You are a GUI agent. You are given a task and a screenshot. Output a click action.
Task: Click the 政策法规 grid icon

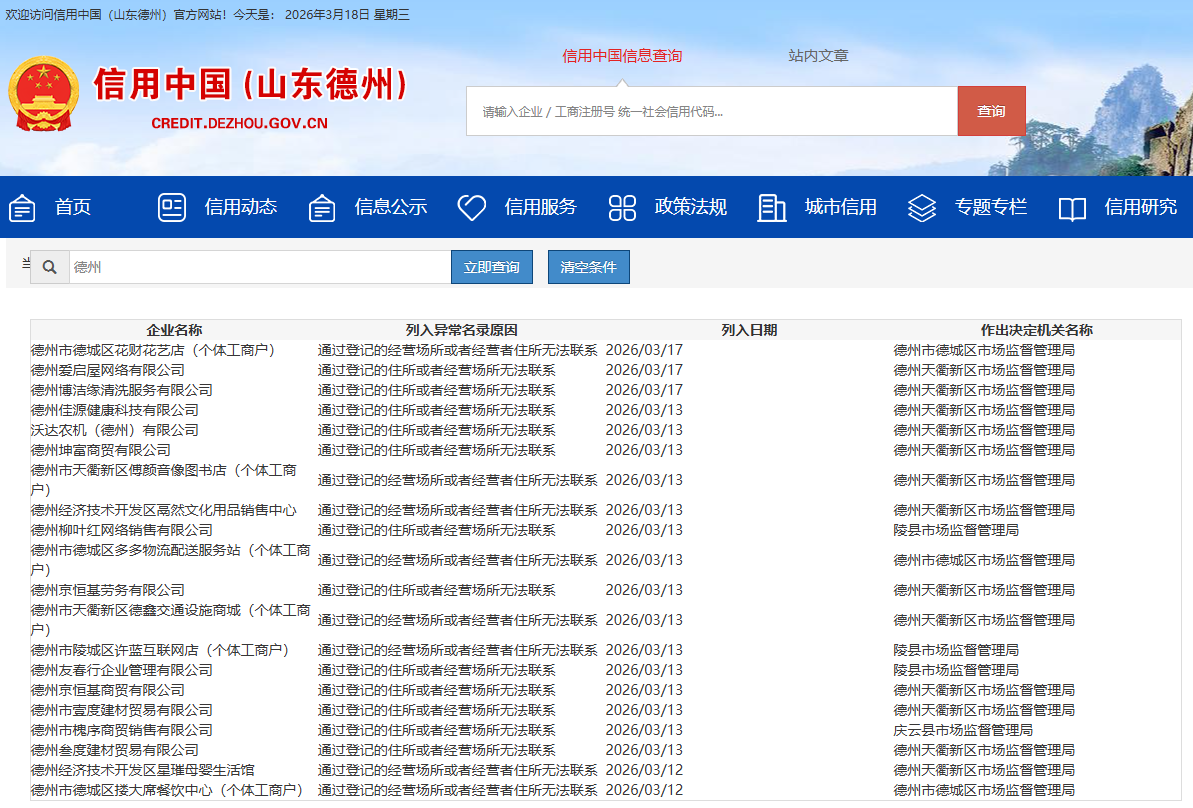point(622,208)
